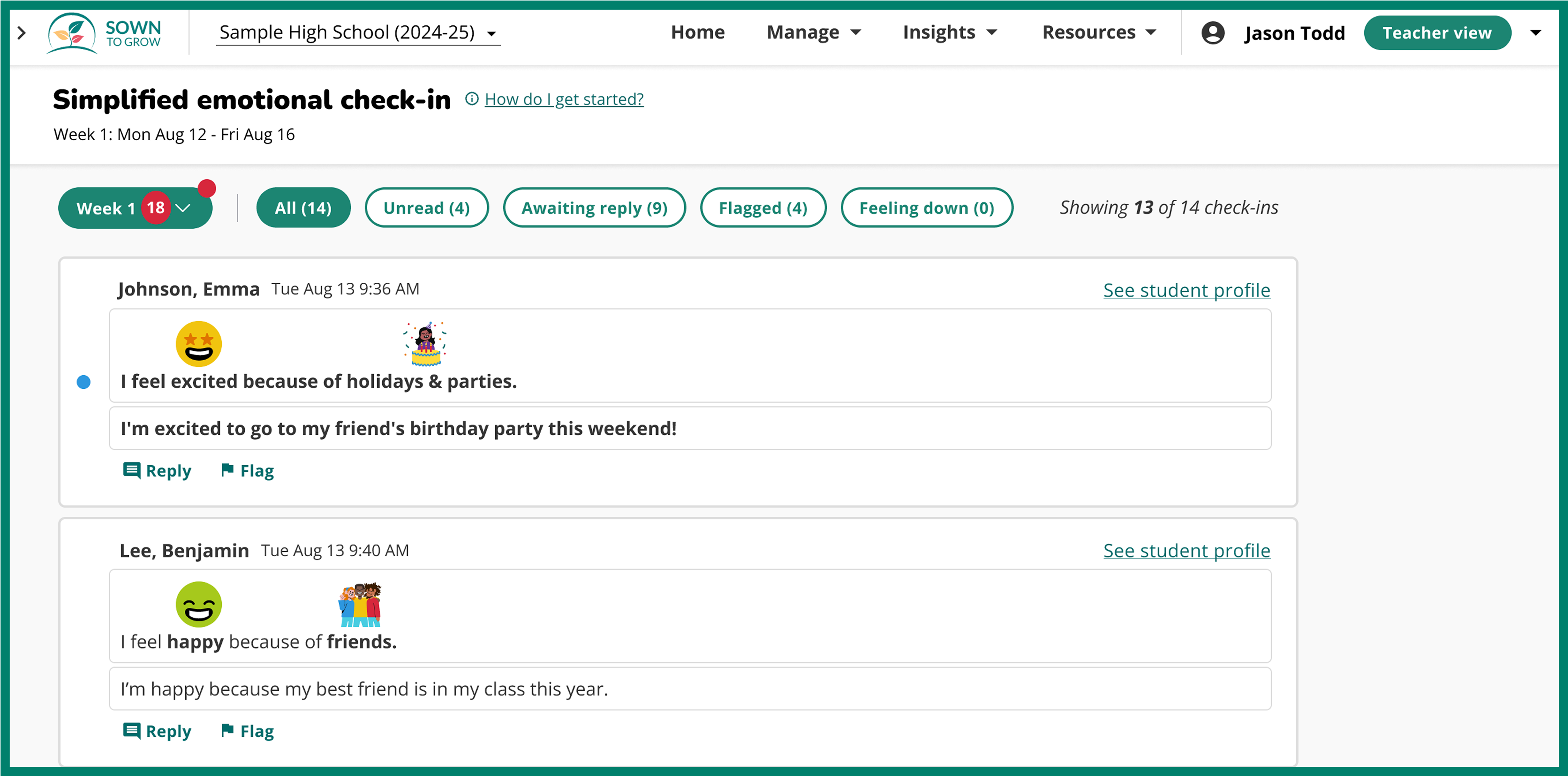1568x776 pixels.
Task: Expand the collapsed sidebar chevron
Action: click(x=22, y=33)
